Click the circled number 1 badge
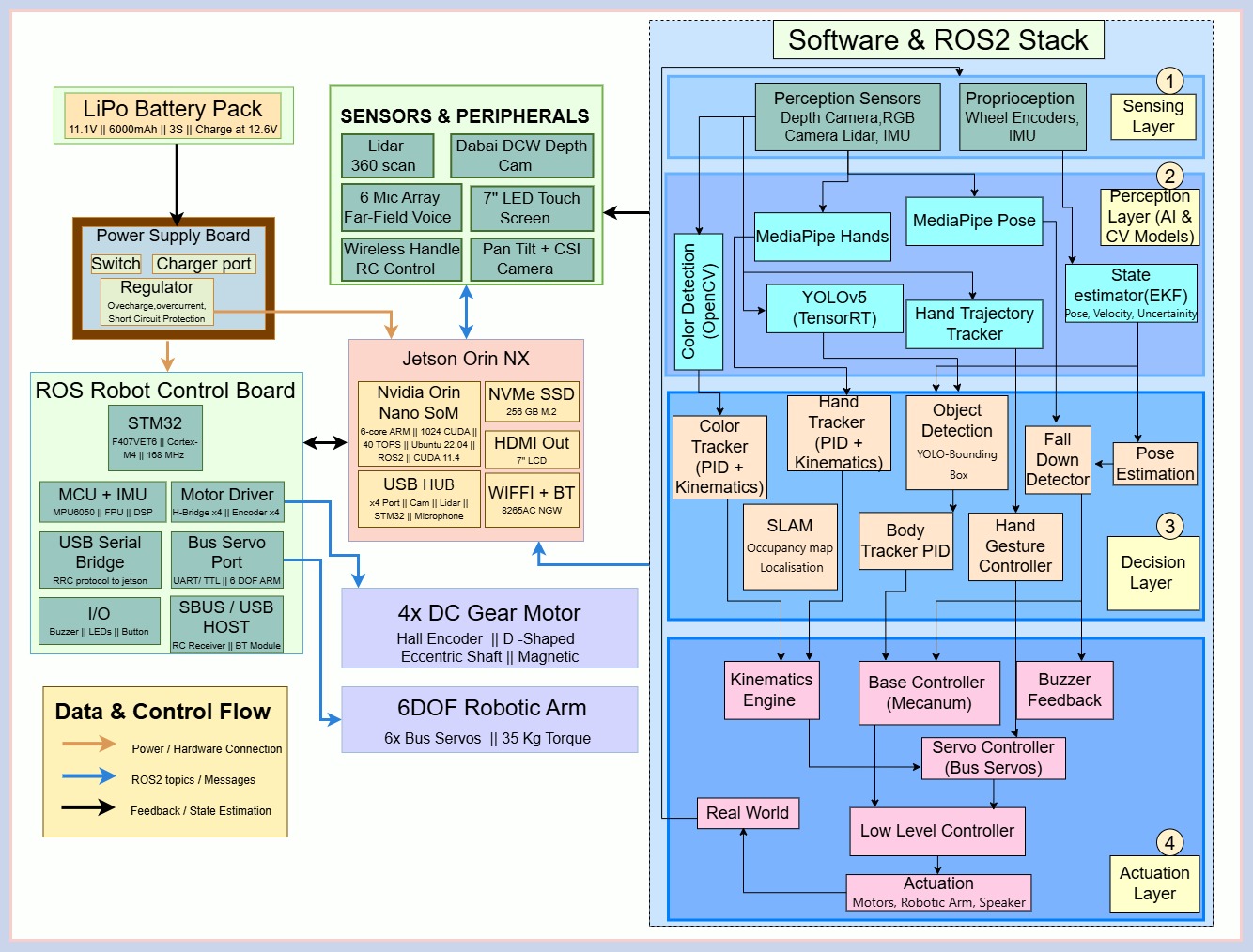The width and height of the screenshot is (1253, 952). pos(1169,81)
